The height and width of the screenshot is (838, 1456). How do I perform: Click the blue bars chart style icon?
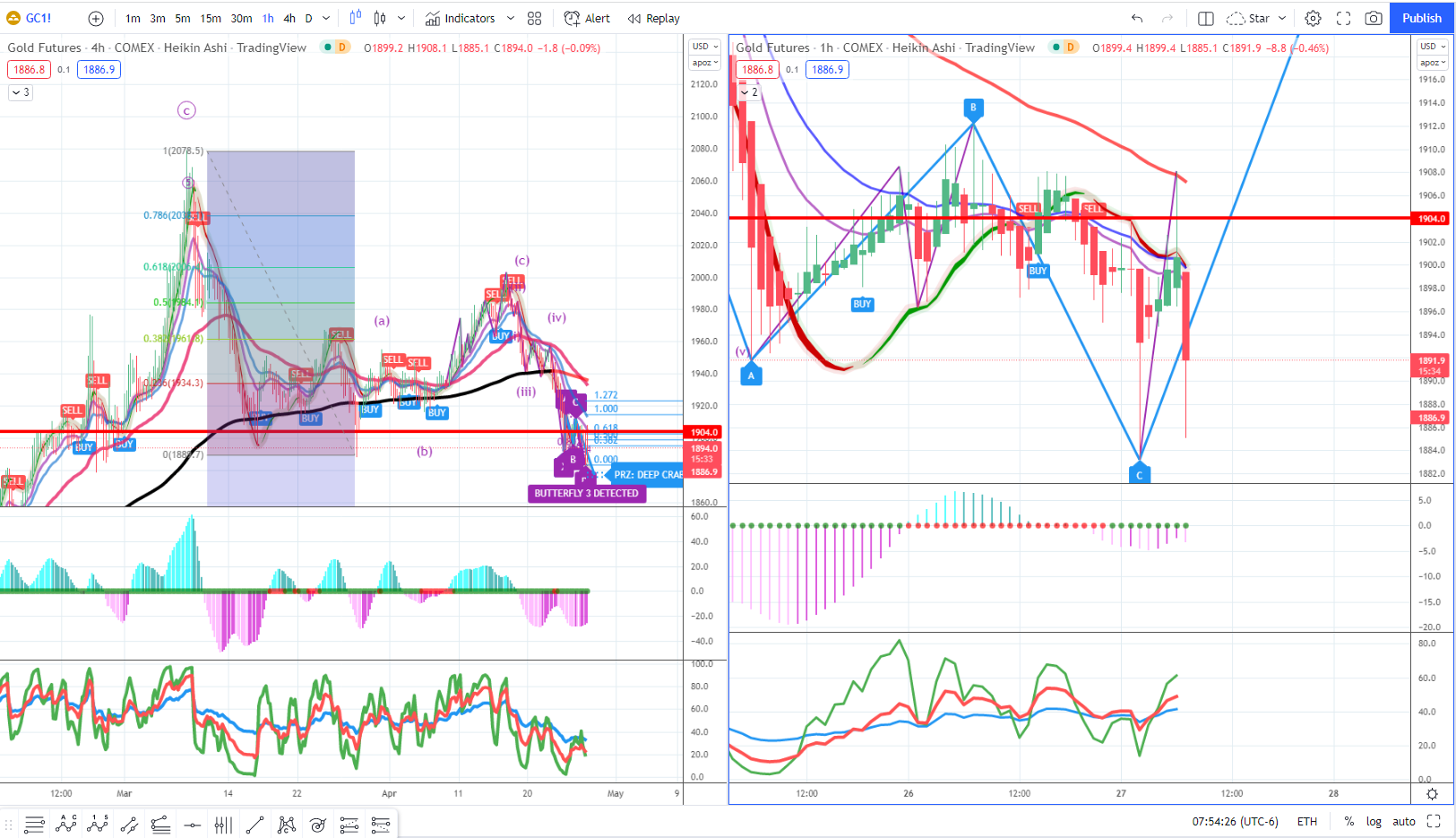356,18
